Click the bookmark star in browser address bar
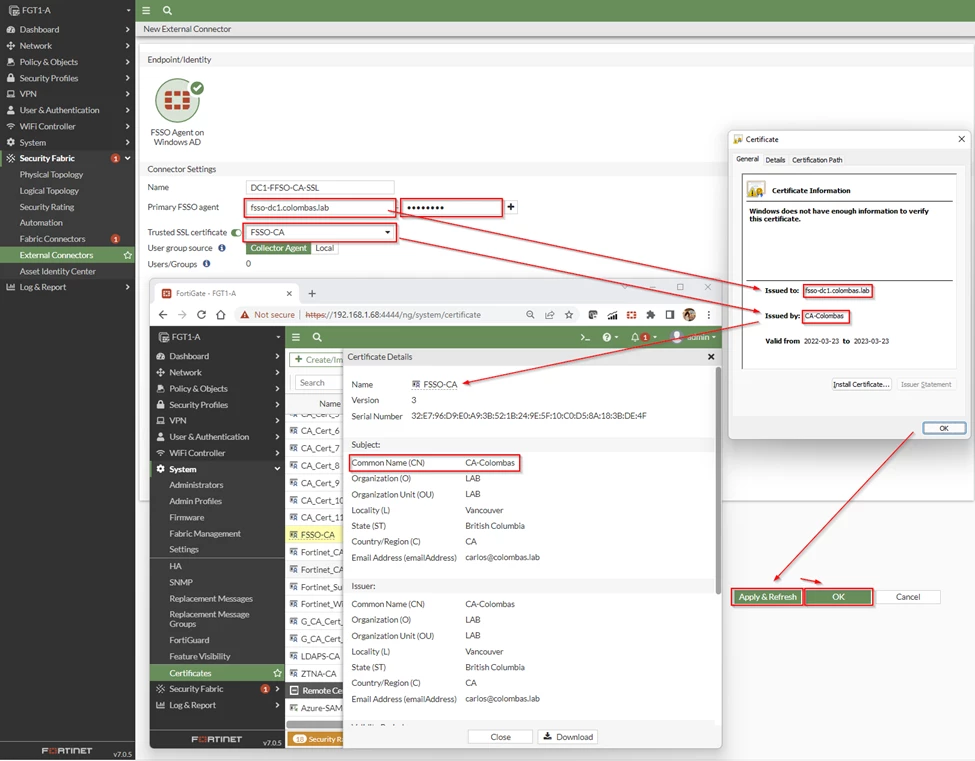 [568, 315]
